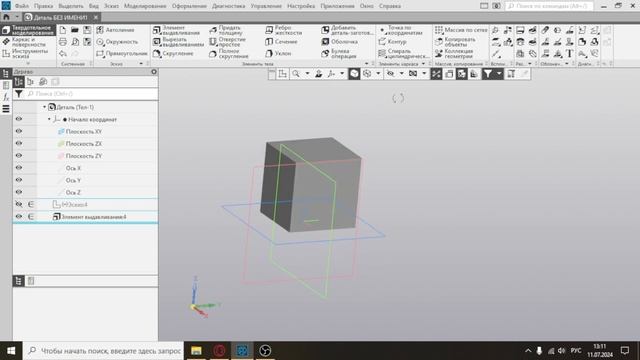640x360 pixels.
Task: Click the undo arrow icon
Action: (62, 53)
